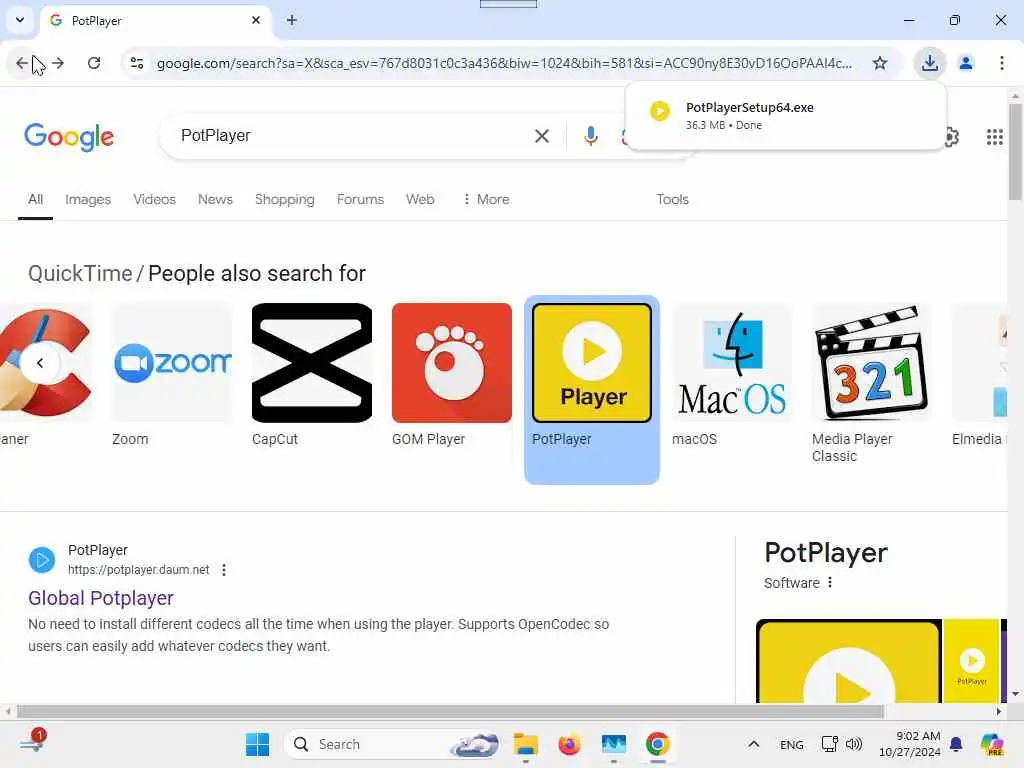Switch to the Images tab

[x=88, y=199]
